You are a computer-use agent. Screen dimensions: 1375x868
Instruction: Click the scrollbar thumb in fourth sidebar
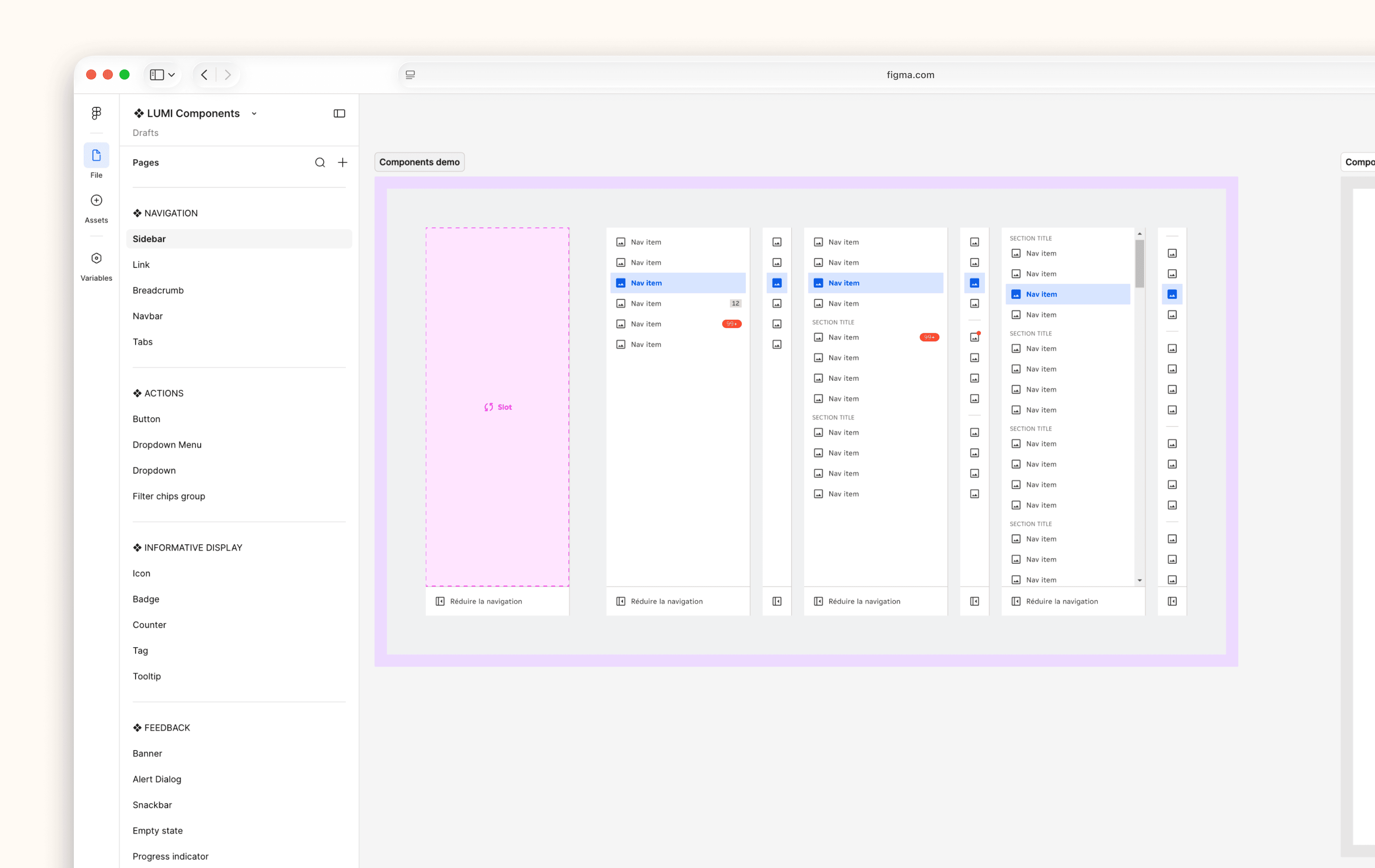(x=1140, y=264)
